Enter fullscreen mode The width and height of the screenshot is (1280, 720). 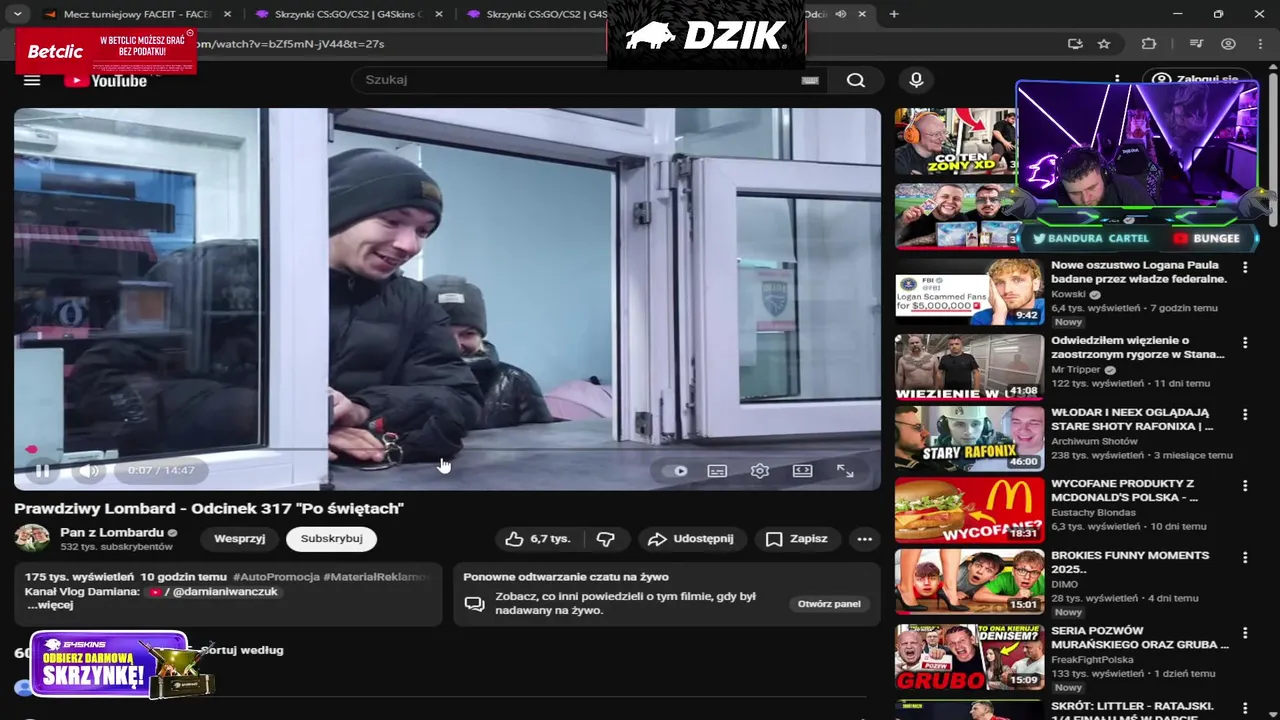click(845, 471)
